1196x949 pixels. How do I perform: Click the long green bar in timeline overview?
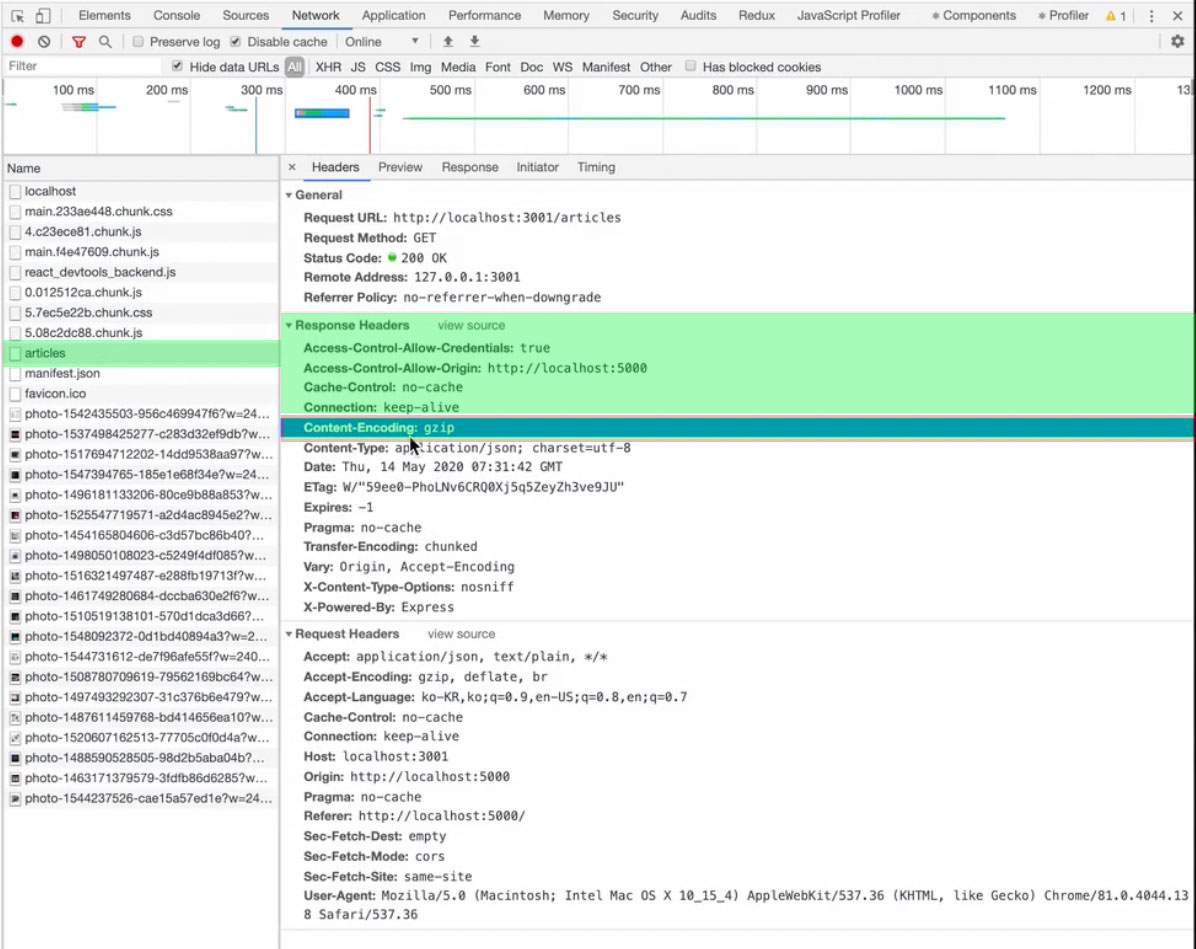pos(703,118)
